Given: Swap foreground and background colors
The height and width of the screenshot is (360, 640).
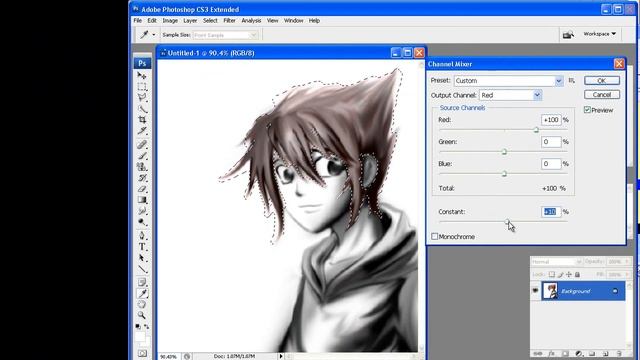Looking at the screenshot, I should tap(147, 327).
